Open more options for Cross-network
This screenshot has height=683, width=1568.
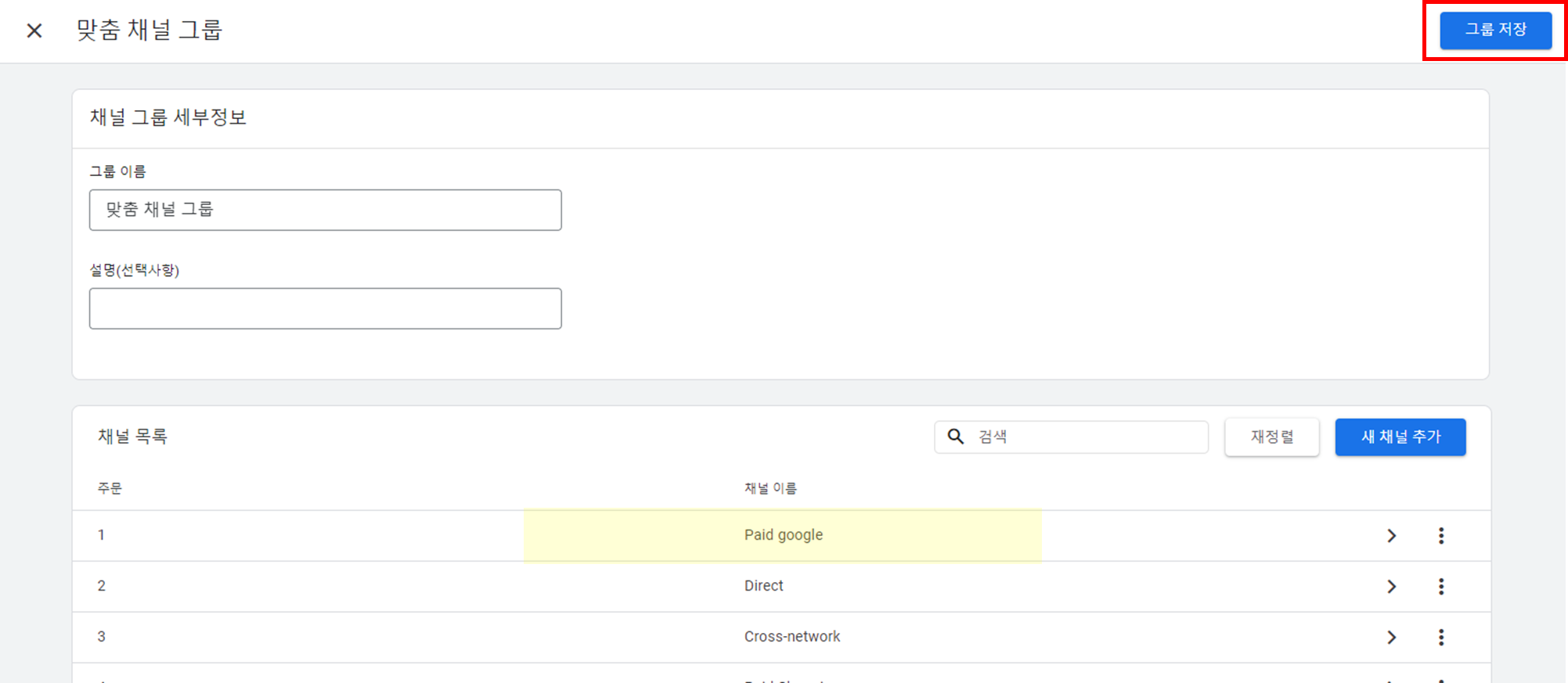[x=1441, y=638]
